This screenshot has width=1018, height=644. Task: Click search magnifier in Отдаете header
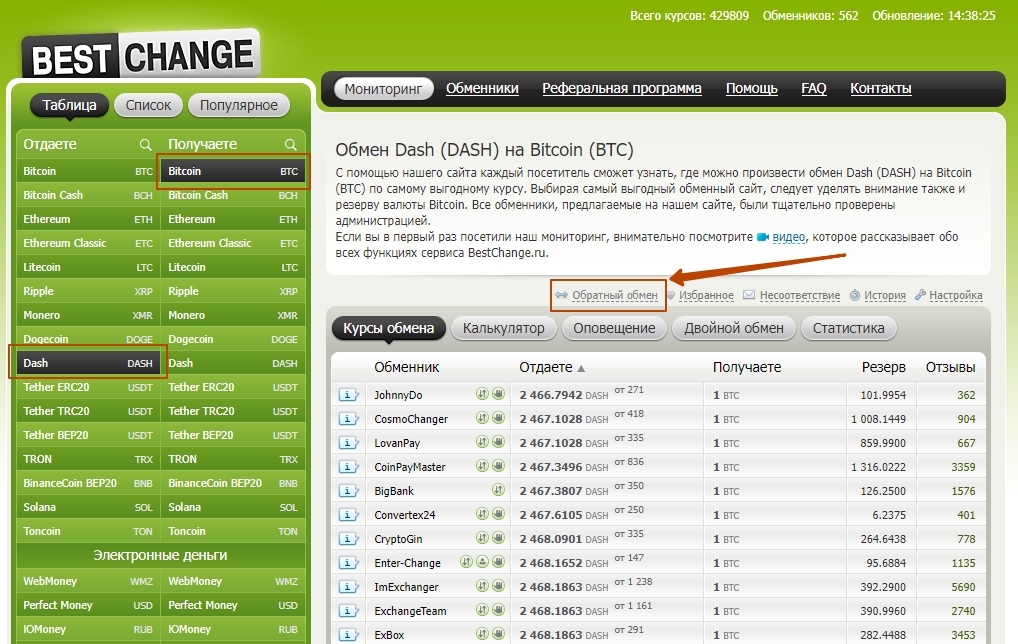click(145, 145)
